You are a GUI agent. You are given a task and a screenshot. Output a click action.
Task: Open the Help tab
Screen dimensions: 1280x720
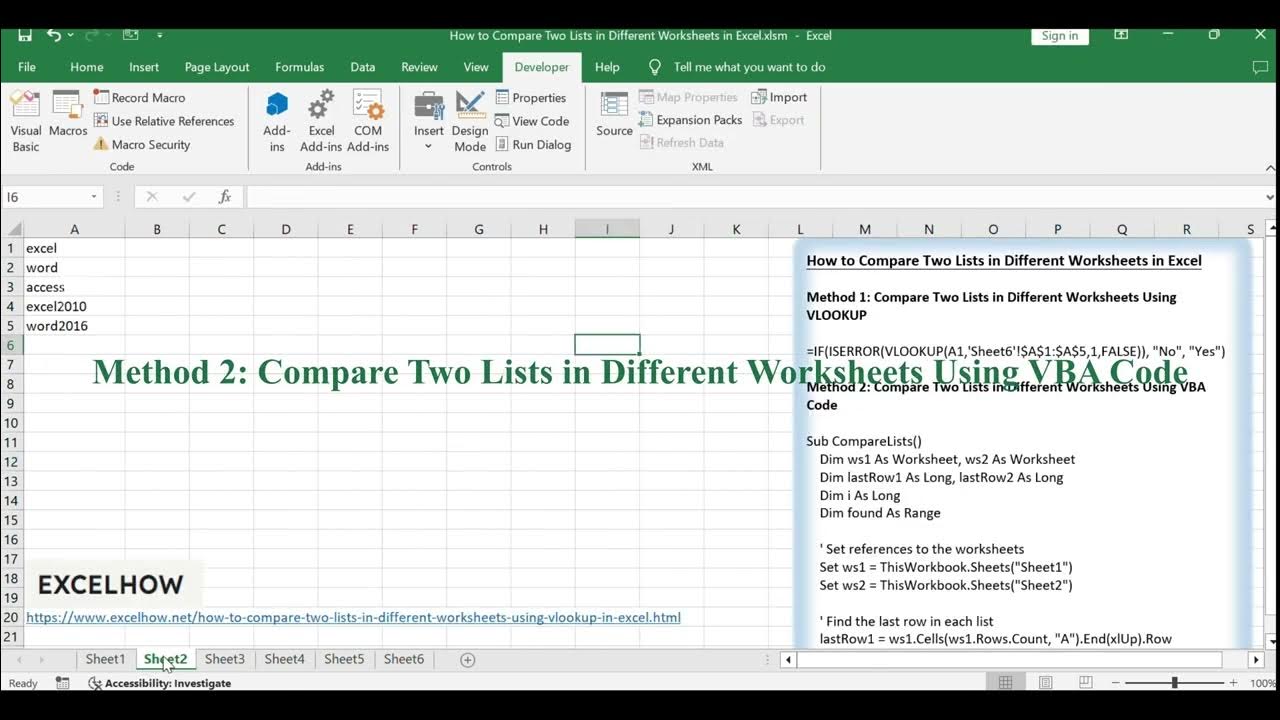(x=607, y=67)
